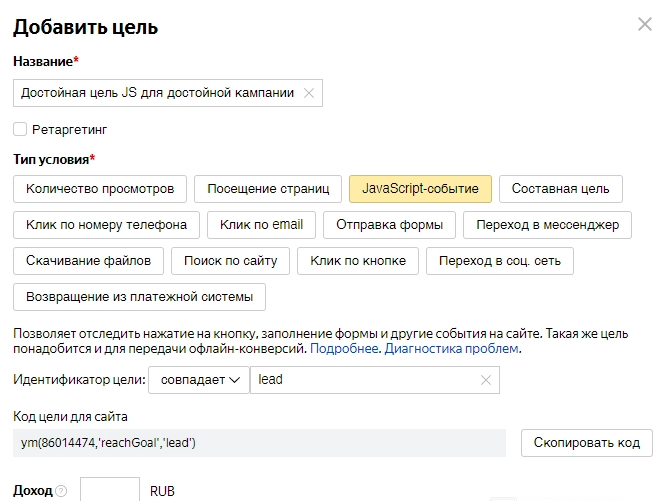Choose Клик по номеру телефона option
Screen dimensions: 666x501
[106, 225]
